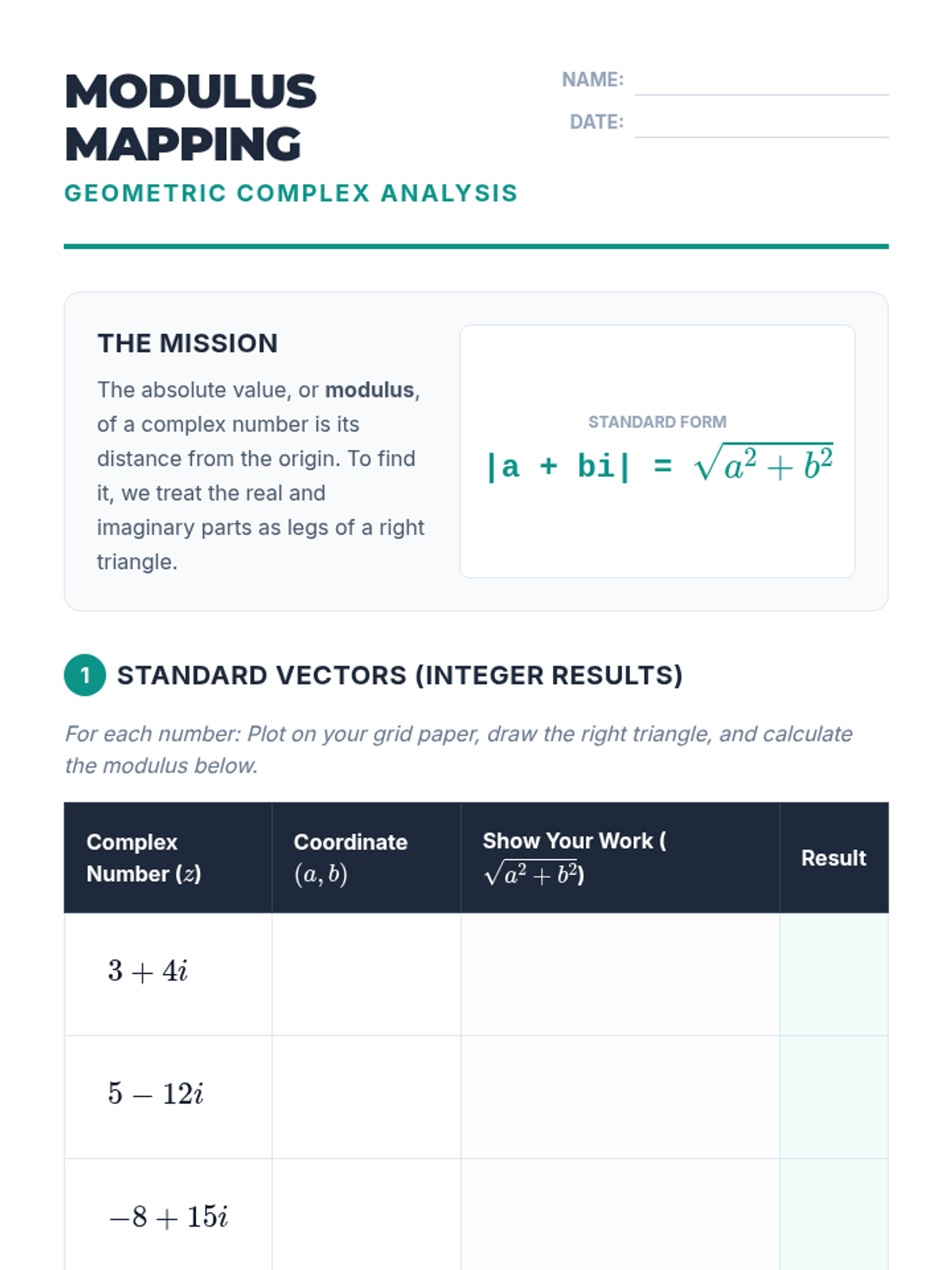
Task: Click the DATE blank line field
Action: [762, 122]
